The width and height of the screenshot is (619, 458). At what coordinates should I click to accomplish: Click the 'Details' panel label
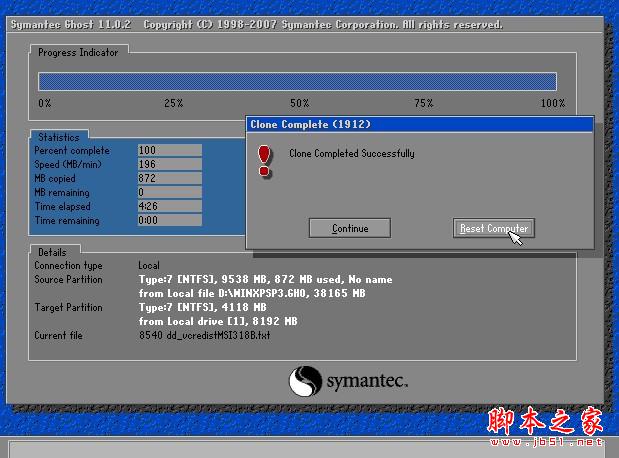pos(52,252)
